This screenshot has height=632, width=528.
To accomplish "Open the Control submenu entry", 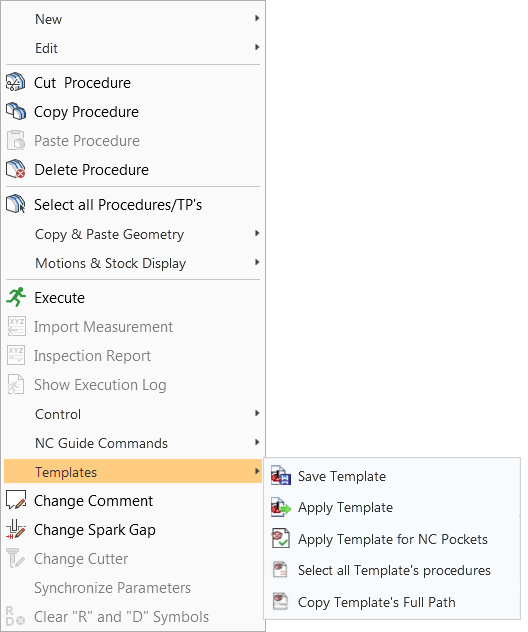I will (x=133, y=414).
